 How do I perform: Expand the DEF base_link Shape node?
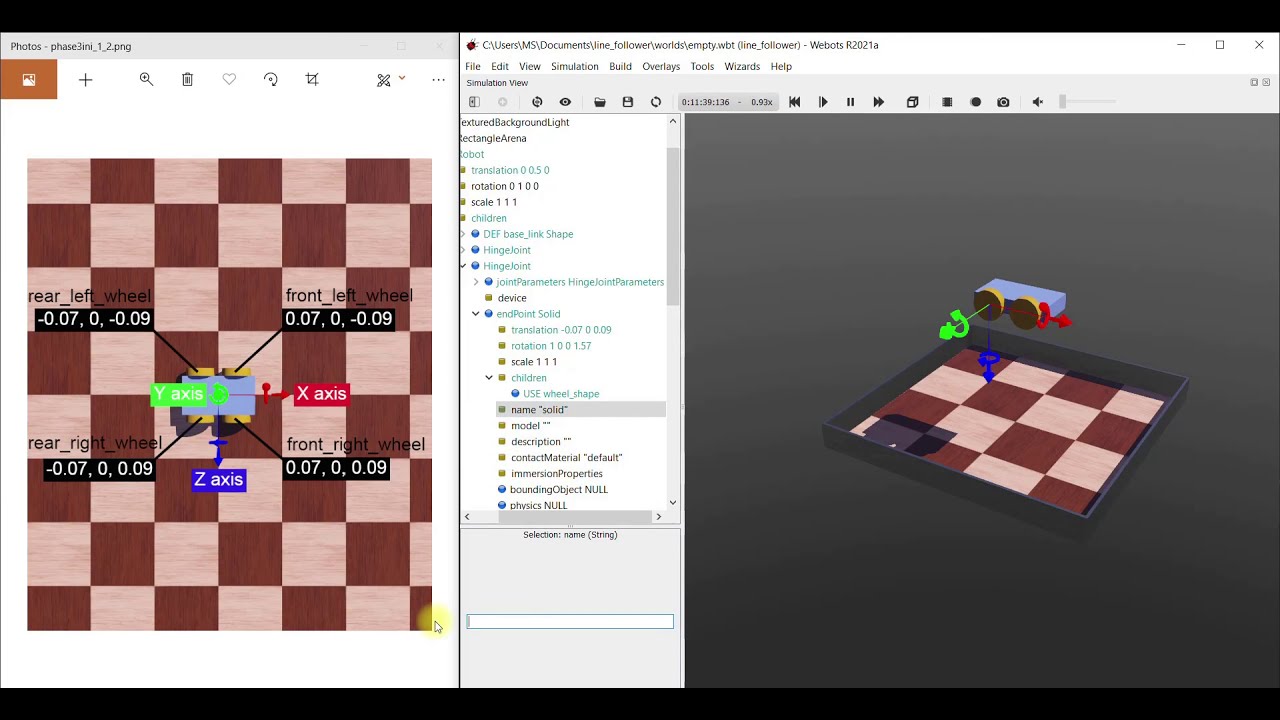tap(463, 234)
